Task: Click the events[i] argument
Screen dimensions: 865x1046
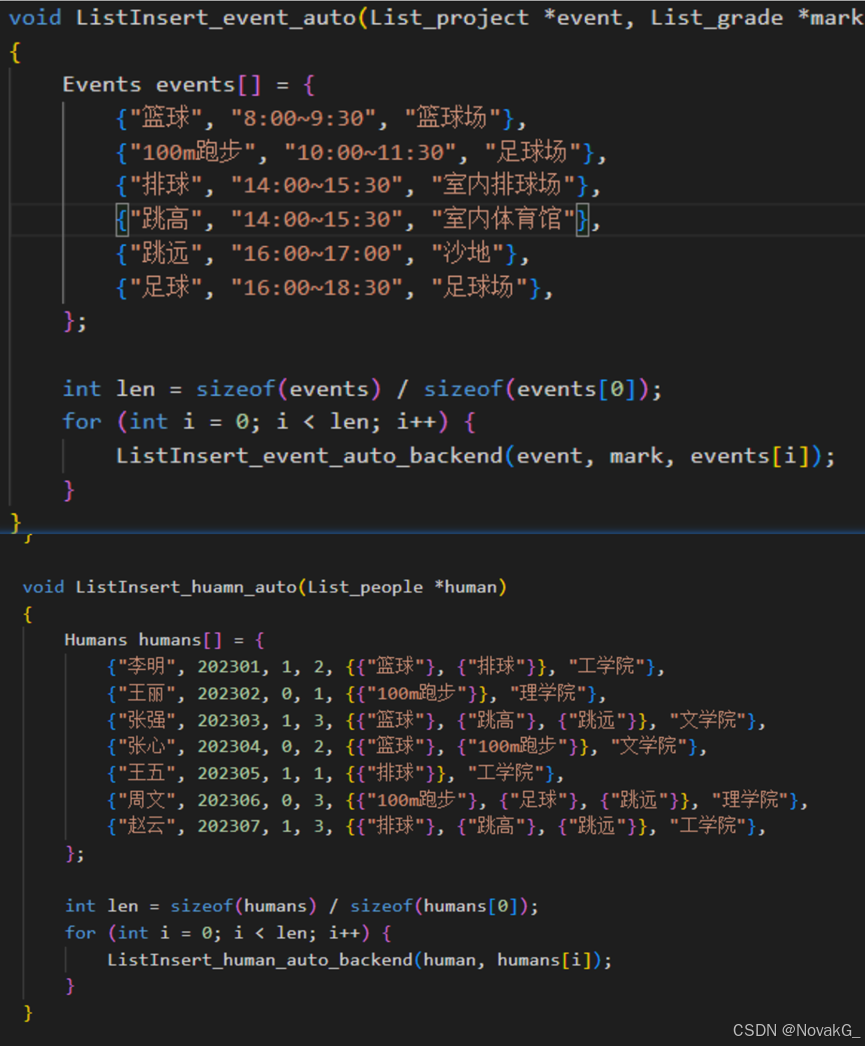Action: click(750, 456)
